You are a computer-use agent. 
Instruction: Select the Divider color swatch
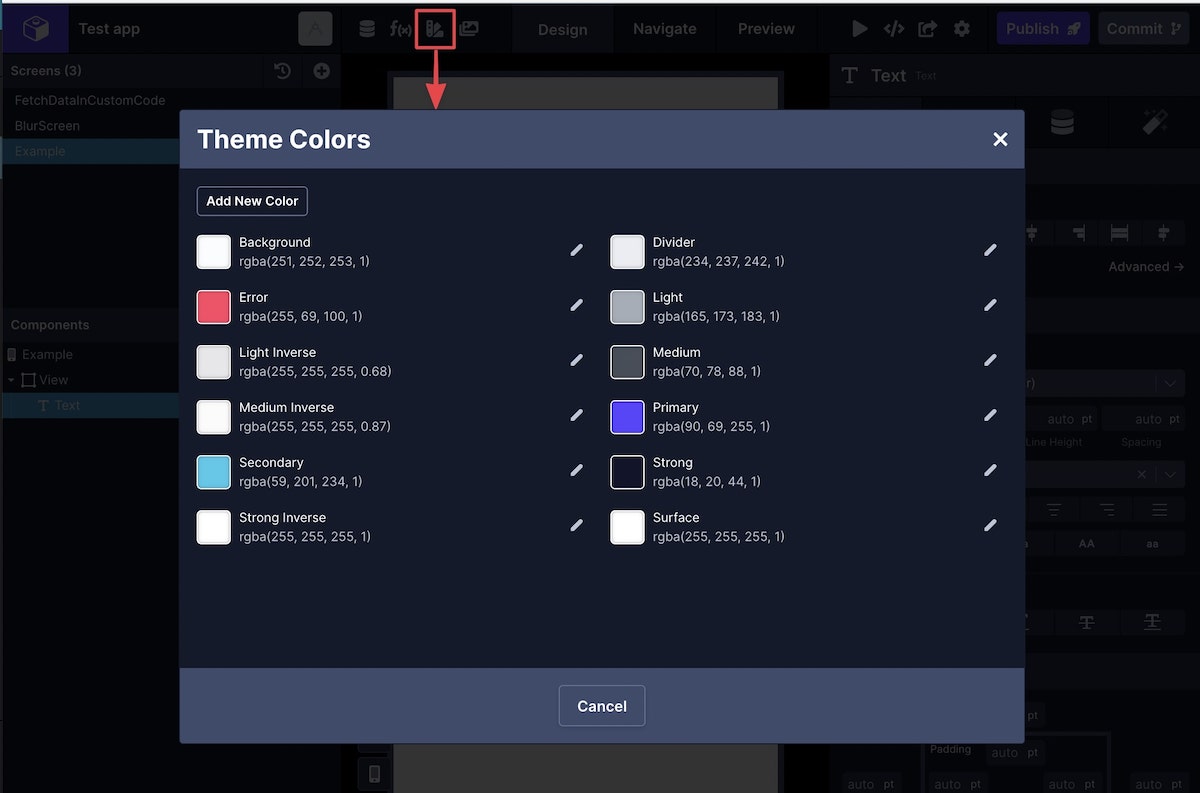pos(627,252)
